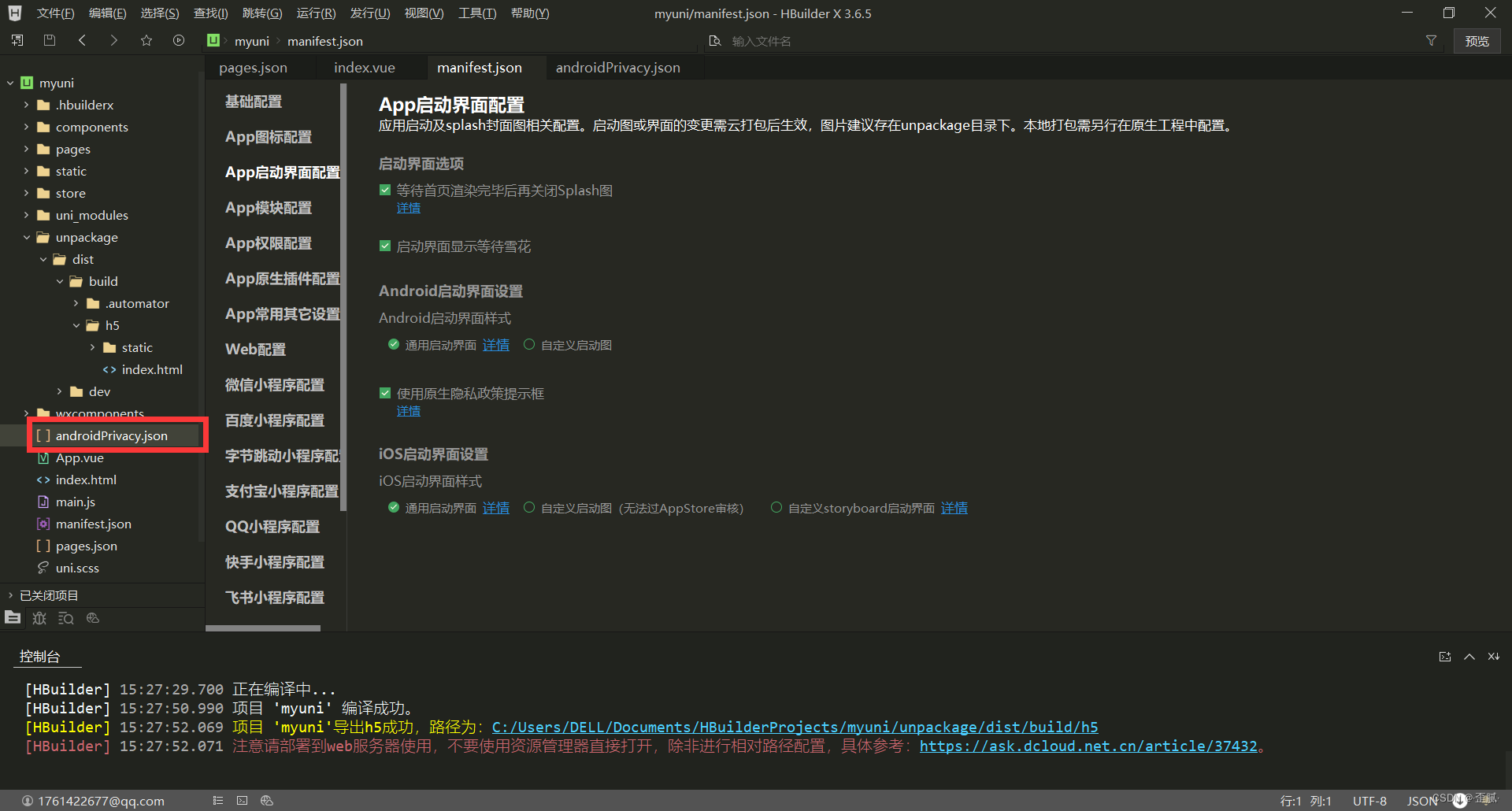Click the terminal icon in status bar
Screen dimensions: 1512x811
[x=242, y=801]
